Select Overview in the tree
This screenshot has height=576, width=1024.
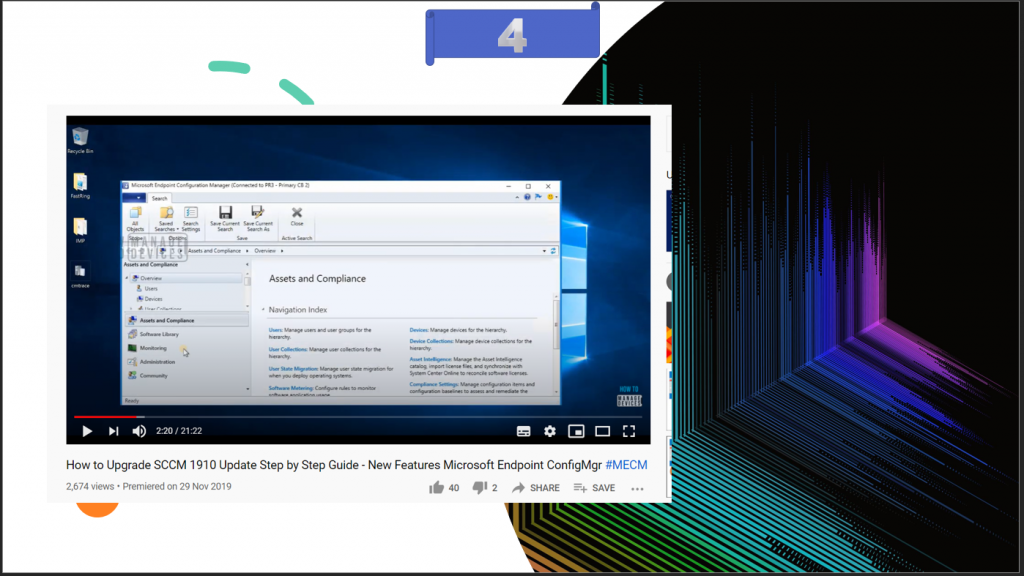[151, 278]
